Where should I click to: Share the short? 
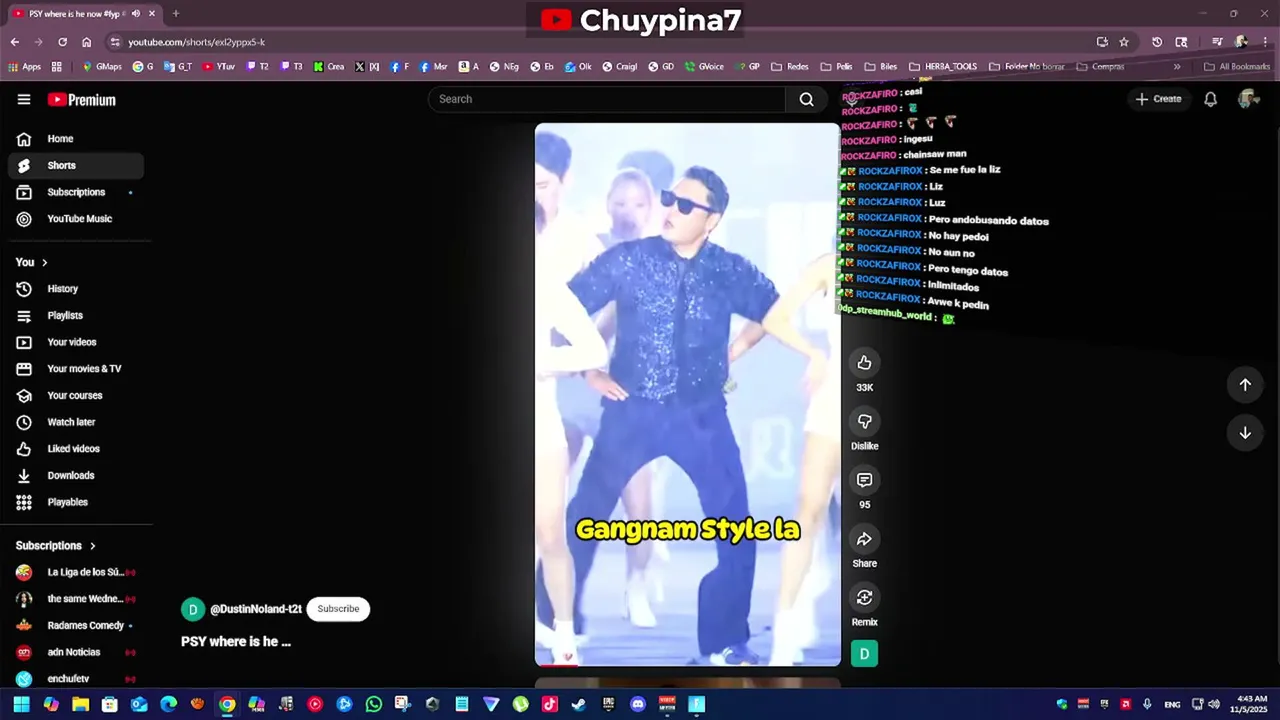pos(865,539)
